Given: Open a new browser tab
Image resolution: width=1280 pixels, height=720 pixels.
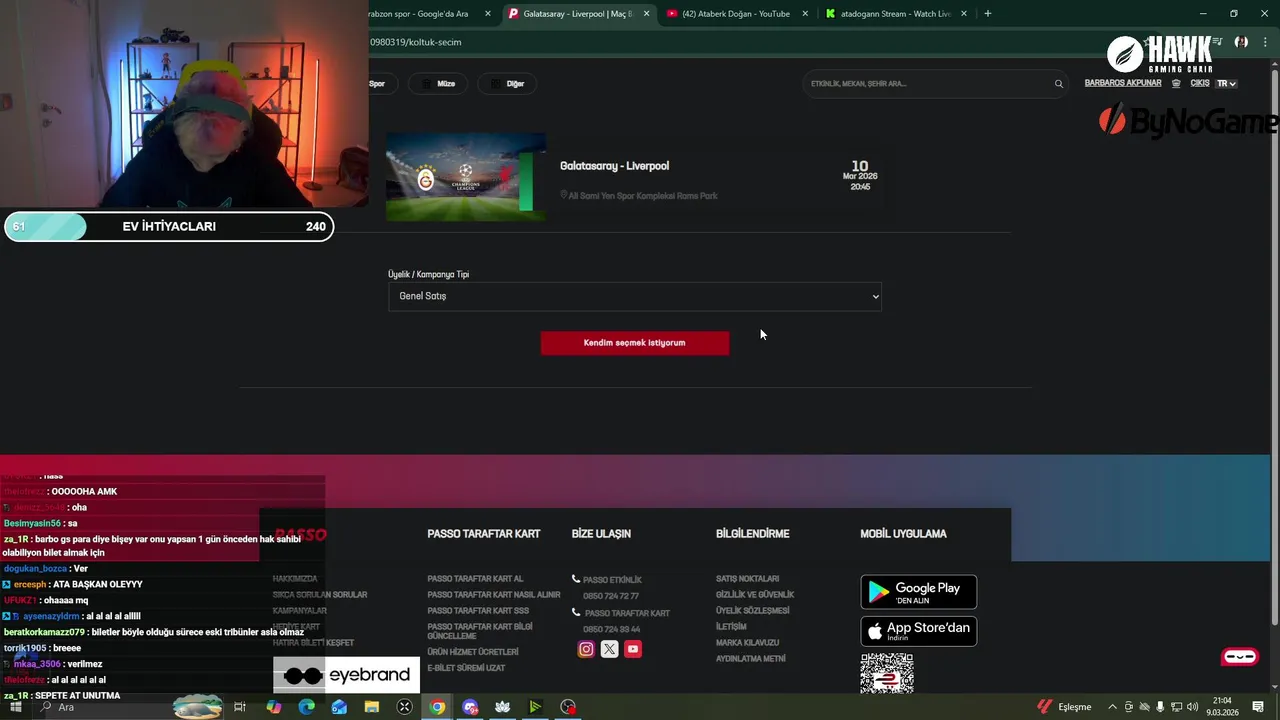Looking at the screenshot, I should pyautogui.click(x=988, y=14).
